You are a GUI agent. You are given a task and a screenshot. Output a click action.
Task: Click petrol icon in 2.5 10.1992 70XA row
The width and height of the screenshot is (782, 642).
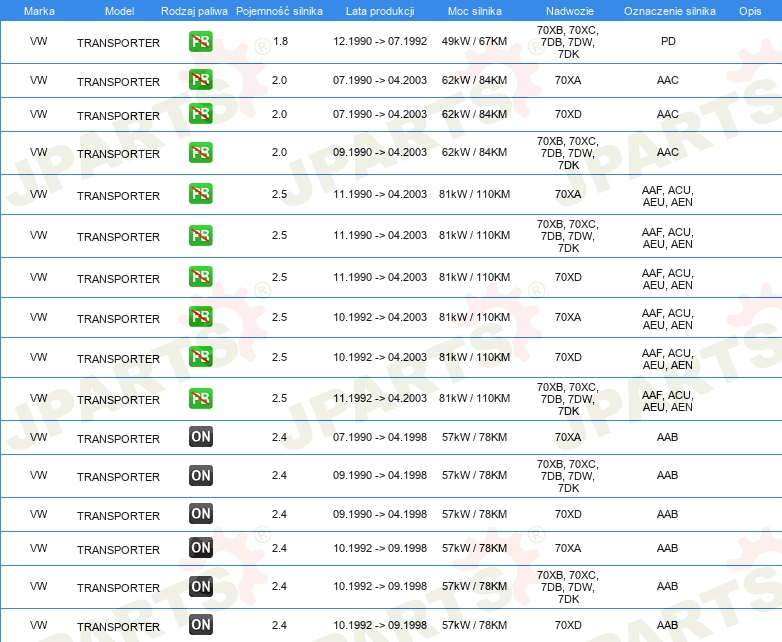click(x=200, y=317)
